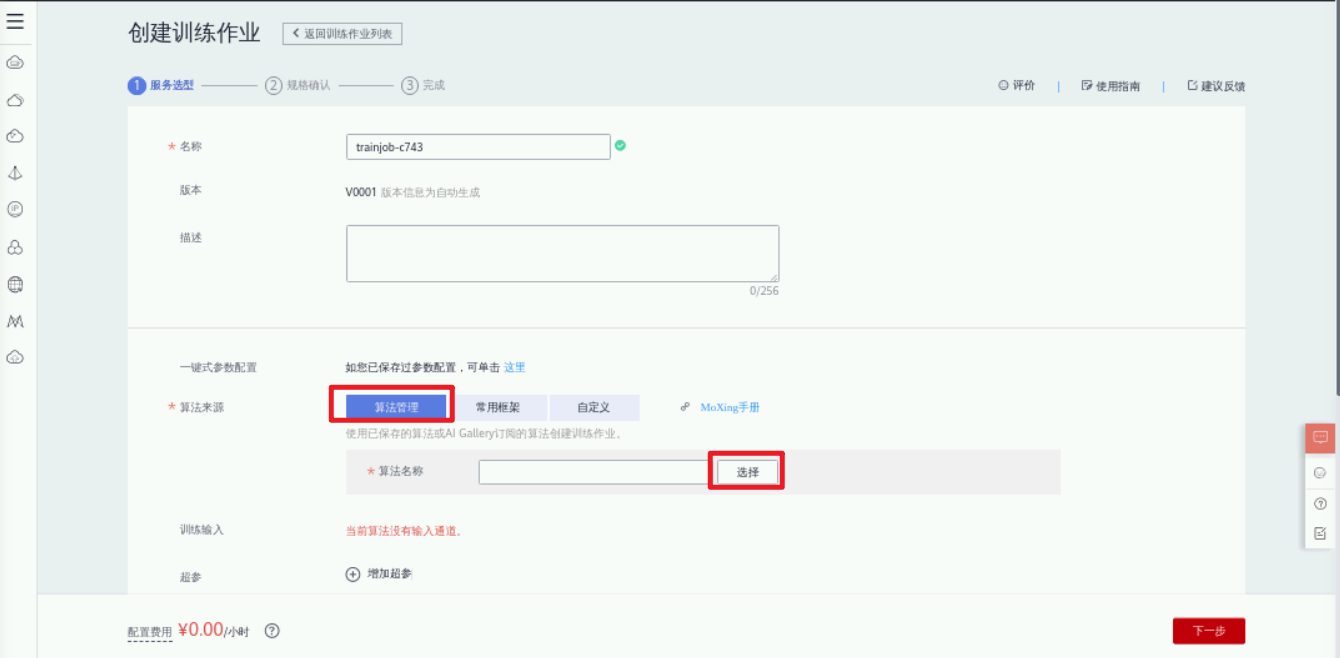Image resolution: width=1340 pixels, height=658 pixels.
Task: Click inside the 描述 text area
Action: point(563,253)
